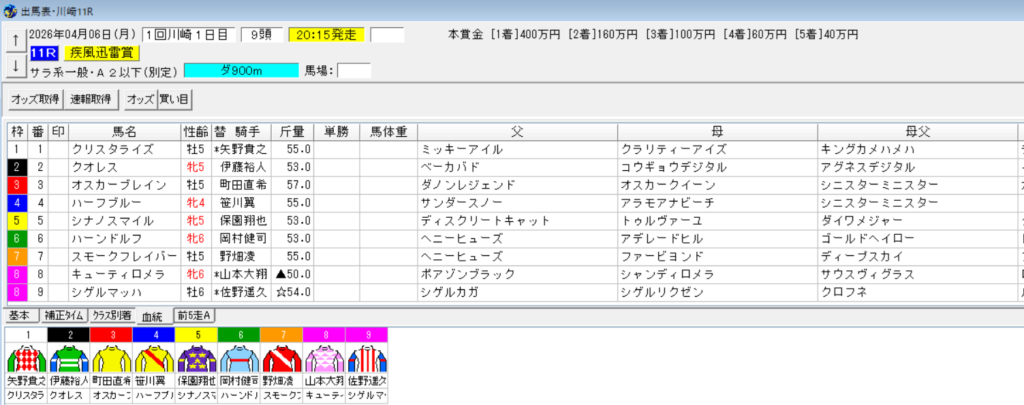
Task: Click the ▲50.0 weight cell
Action: point(292,274)
